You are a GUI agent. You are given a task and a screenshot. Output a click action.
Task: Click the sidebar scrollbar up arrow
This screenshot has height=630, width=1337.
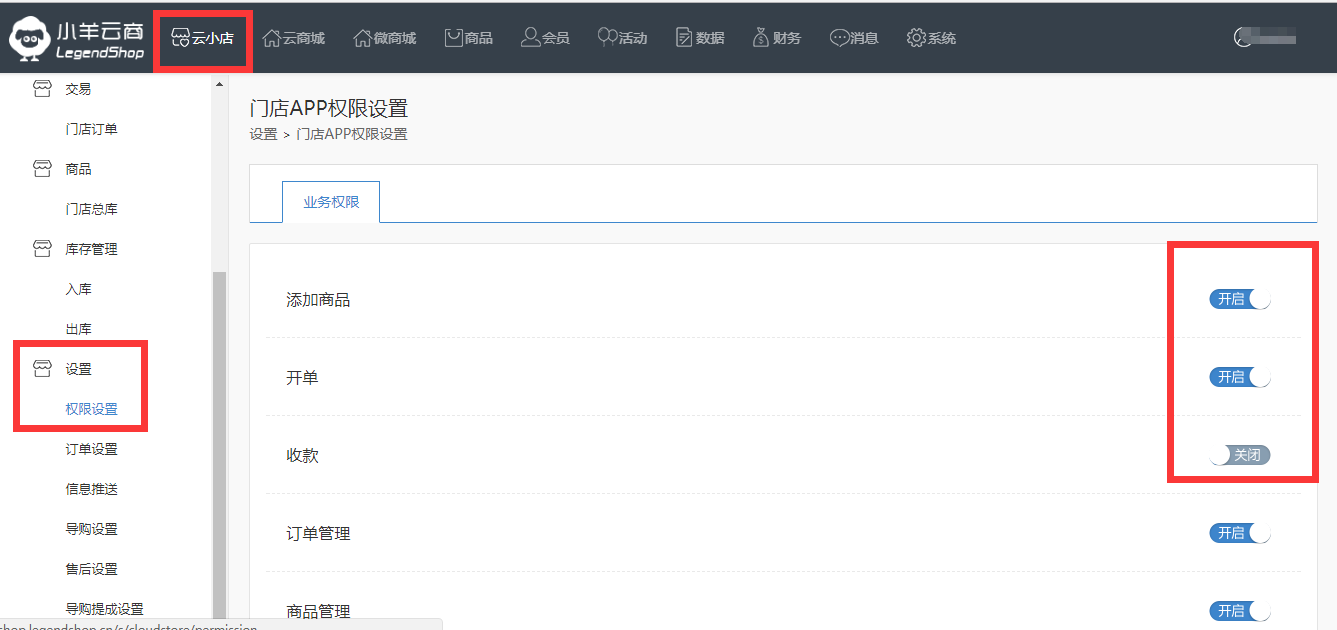[x=219, y=84]
